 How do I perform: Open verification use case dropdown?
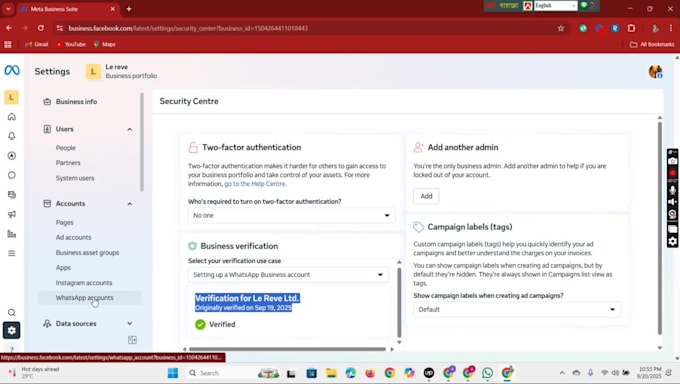coord(288,275)
